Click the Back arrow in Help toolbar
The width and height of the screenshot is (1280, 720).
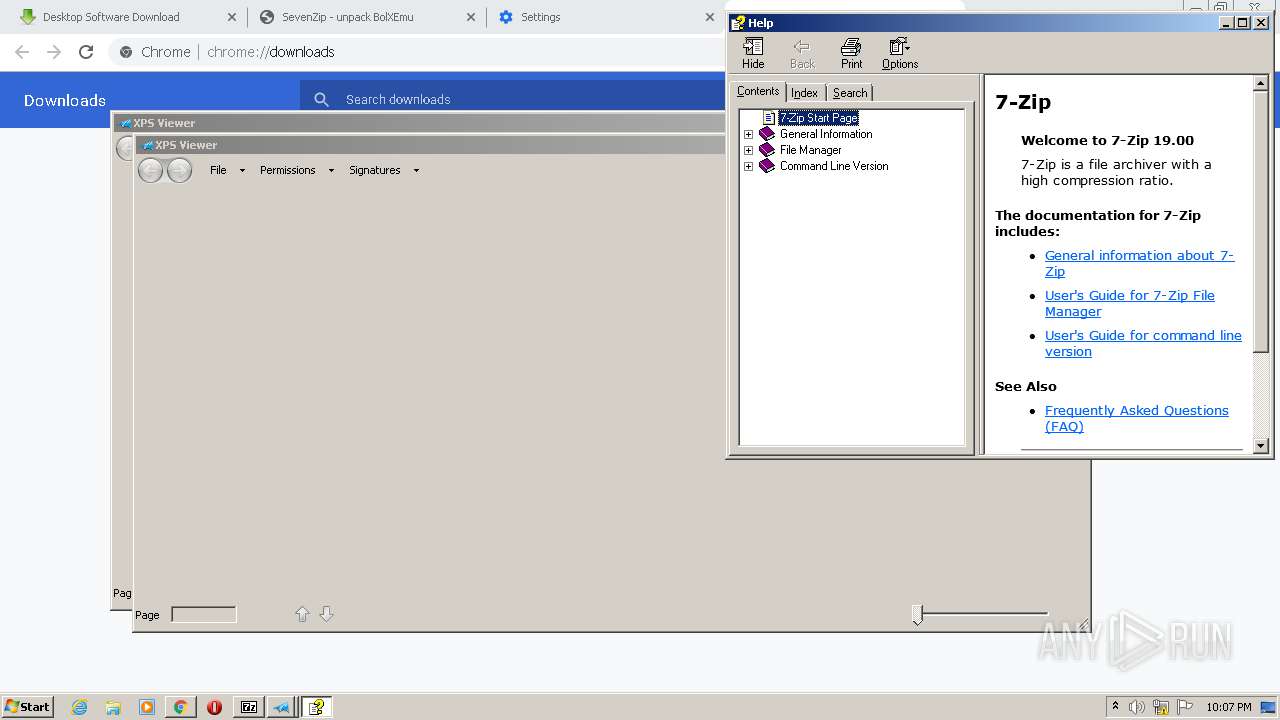pyautogui.click(x=802, y=53)
